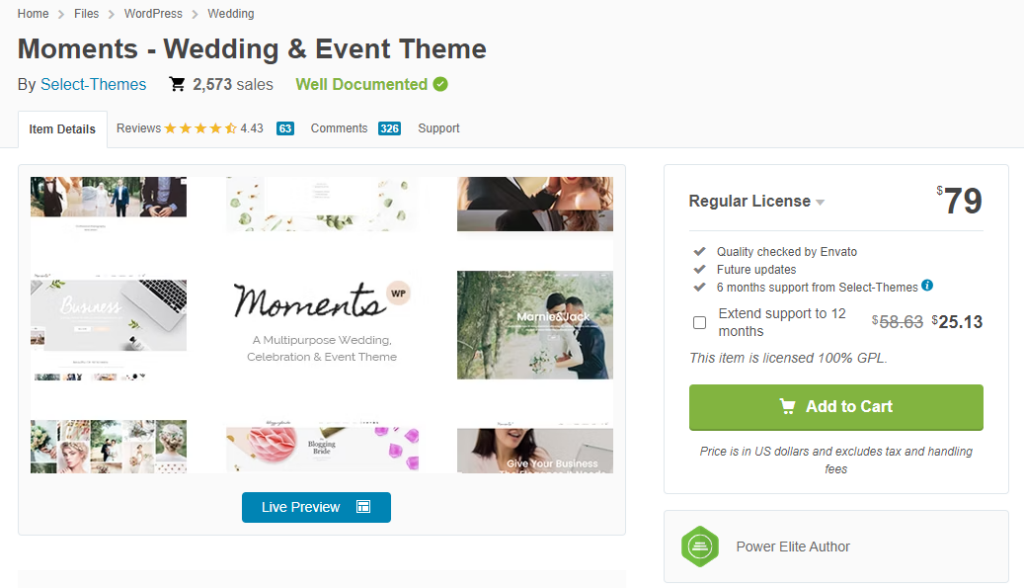Click the Power Elite Author badge icon
This screenshot has width=1024, height=588.
[700, 546]
